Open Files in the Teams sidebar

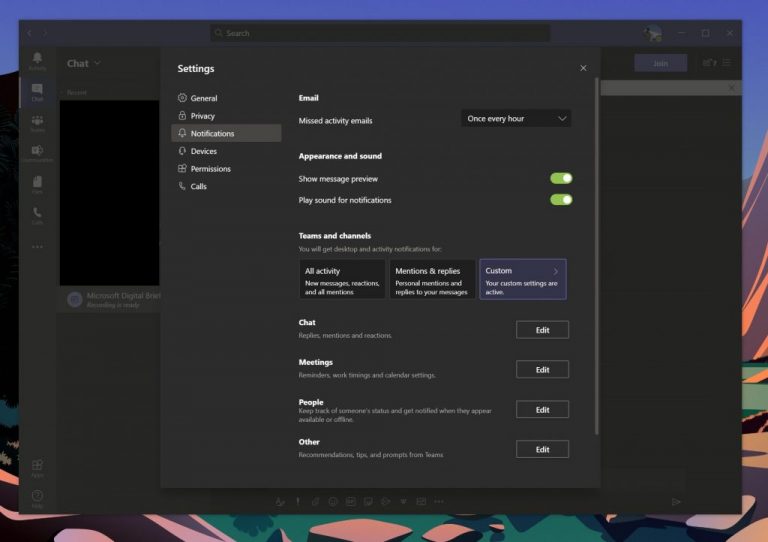37,185
